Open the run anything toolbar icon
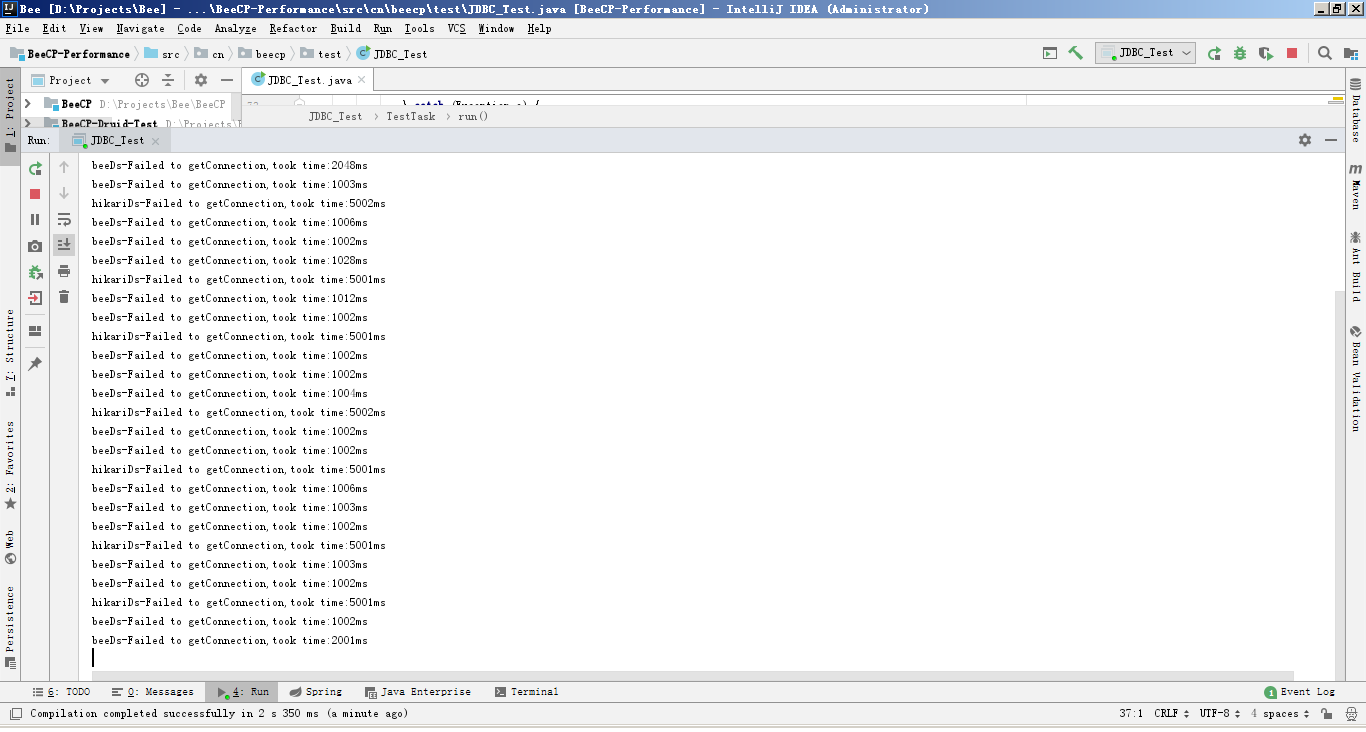 1050,54
